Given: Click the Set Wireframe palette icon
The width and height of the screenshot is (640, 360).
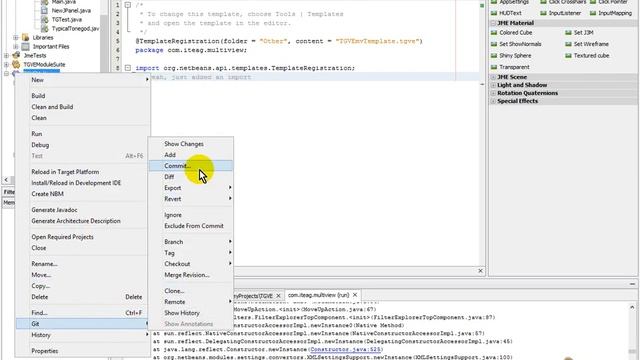Looking at the screenshot, I should click(x=568, y=44).
